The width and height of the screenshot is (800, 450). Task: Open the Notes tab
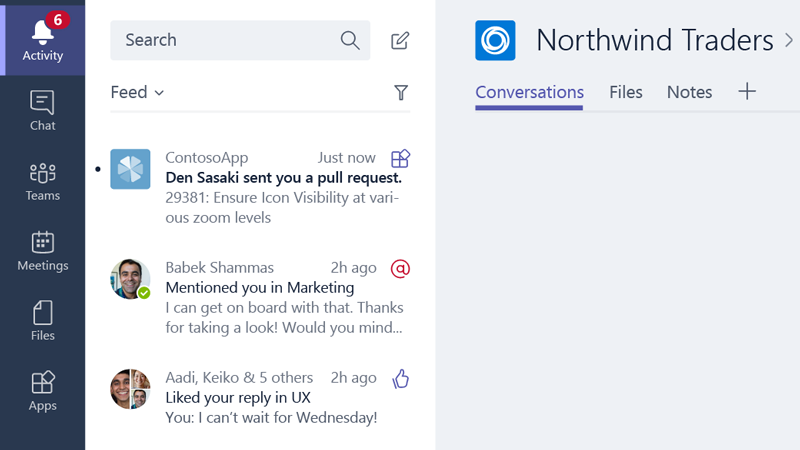[689, 92]
